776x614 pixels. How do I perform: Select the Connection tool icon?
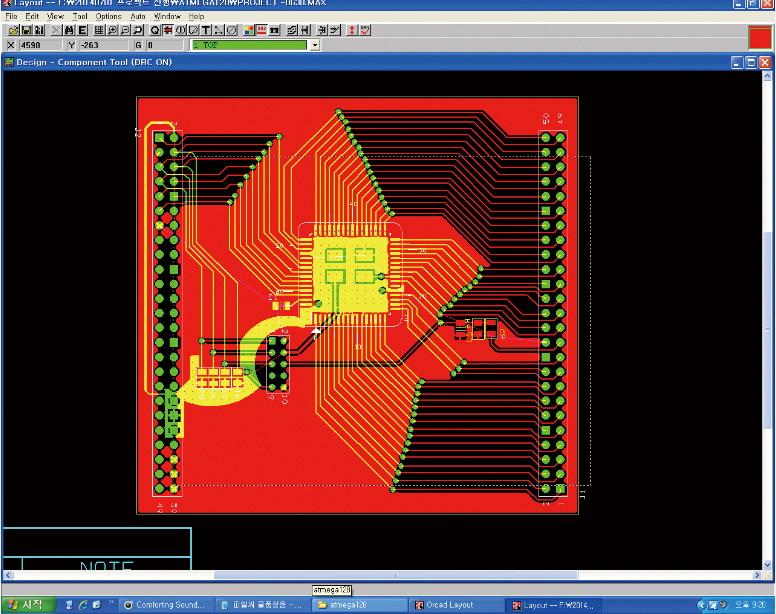pos(218,30)
